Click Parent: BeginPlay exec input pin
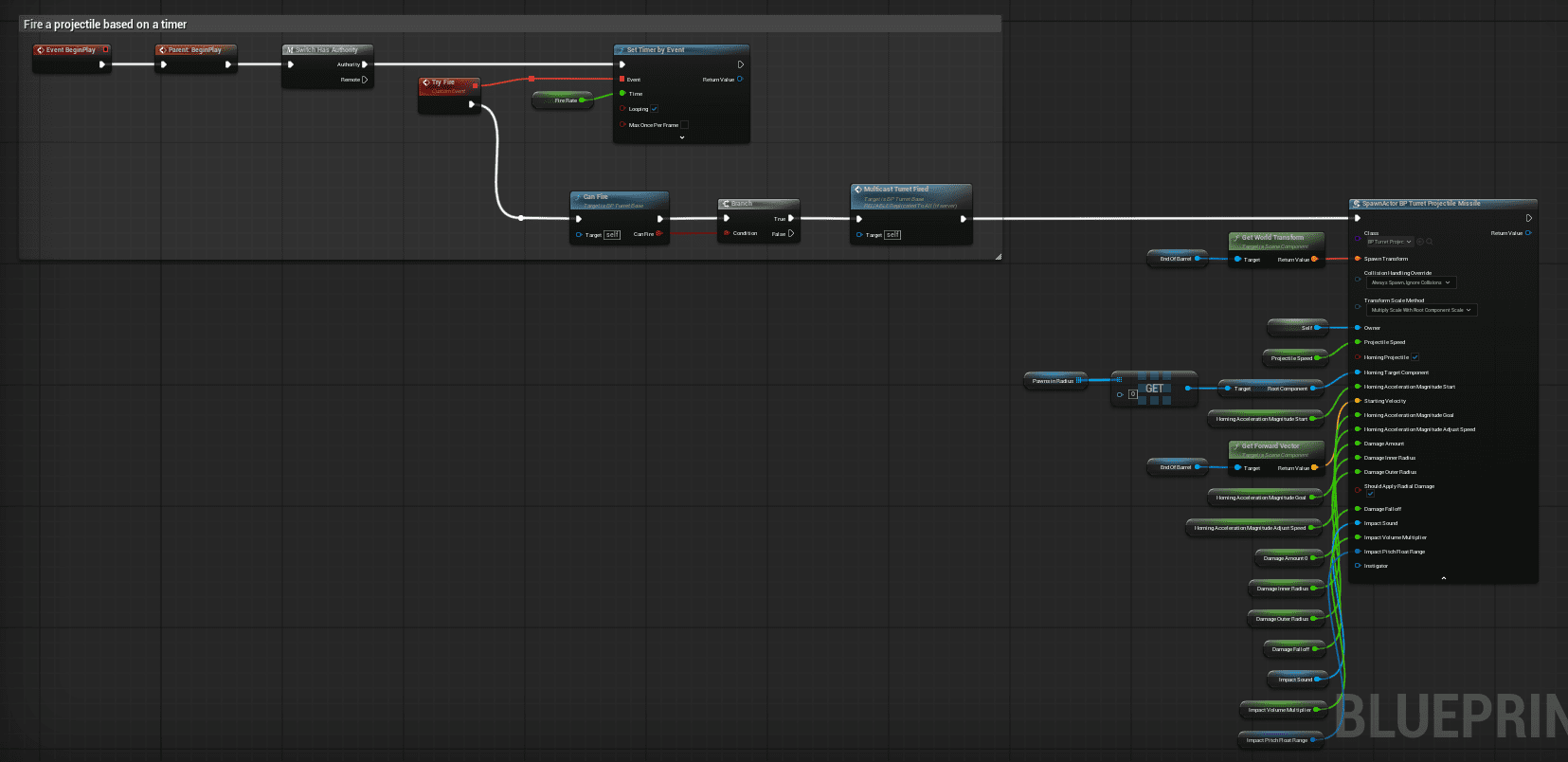This screenshot has height=762, width=1568. click(164, 64)
